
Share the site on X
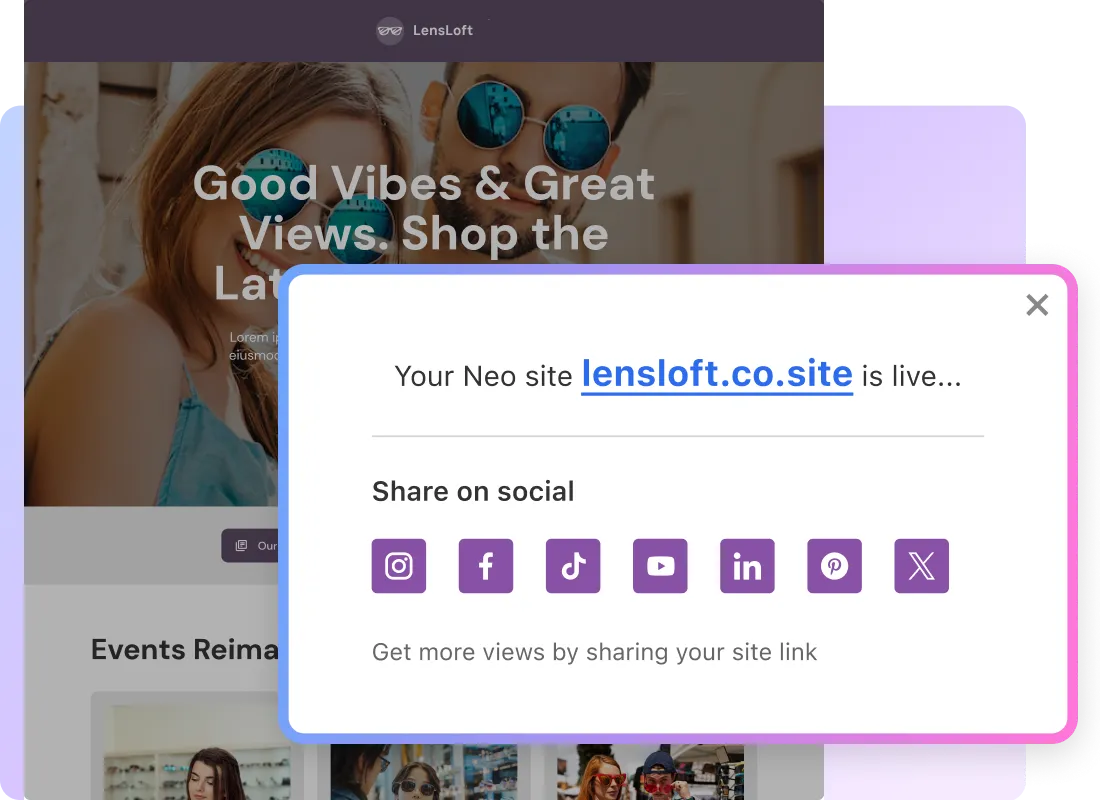[921, 566]
